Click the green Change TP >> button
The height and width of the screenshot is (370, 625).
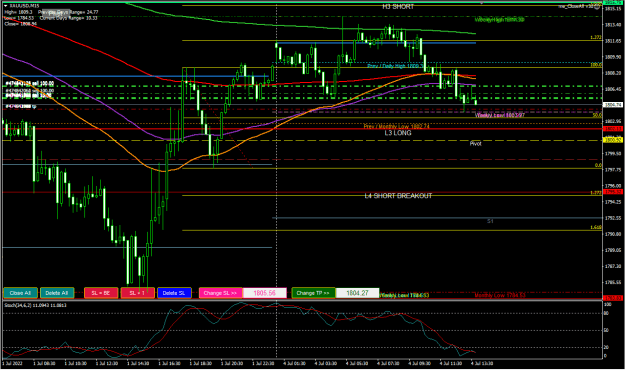[313, 293]
